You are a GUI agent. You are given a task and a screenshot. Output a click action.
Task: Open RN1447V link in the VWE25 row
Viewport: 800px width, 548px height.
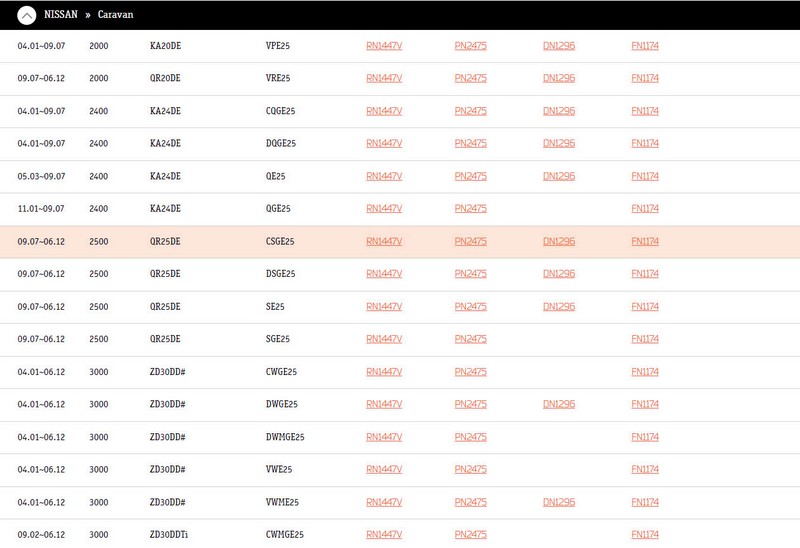[x=384, y=469]
